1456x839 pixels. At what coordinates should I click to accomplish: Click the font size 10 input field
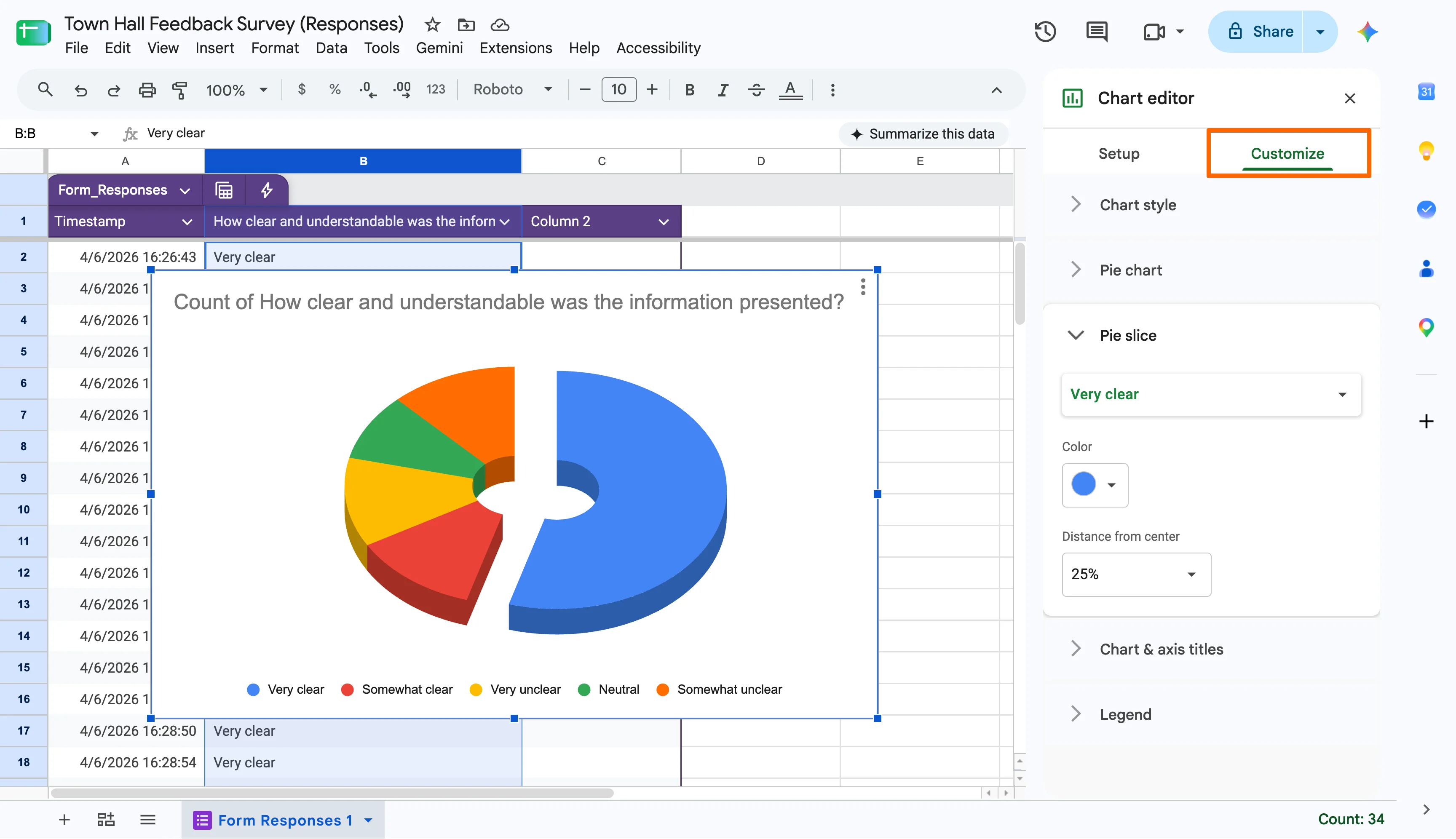tap(618, 89)
